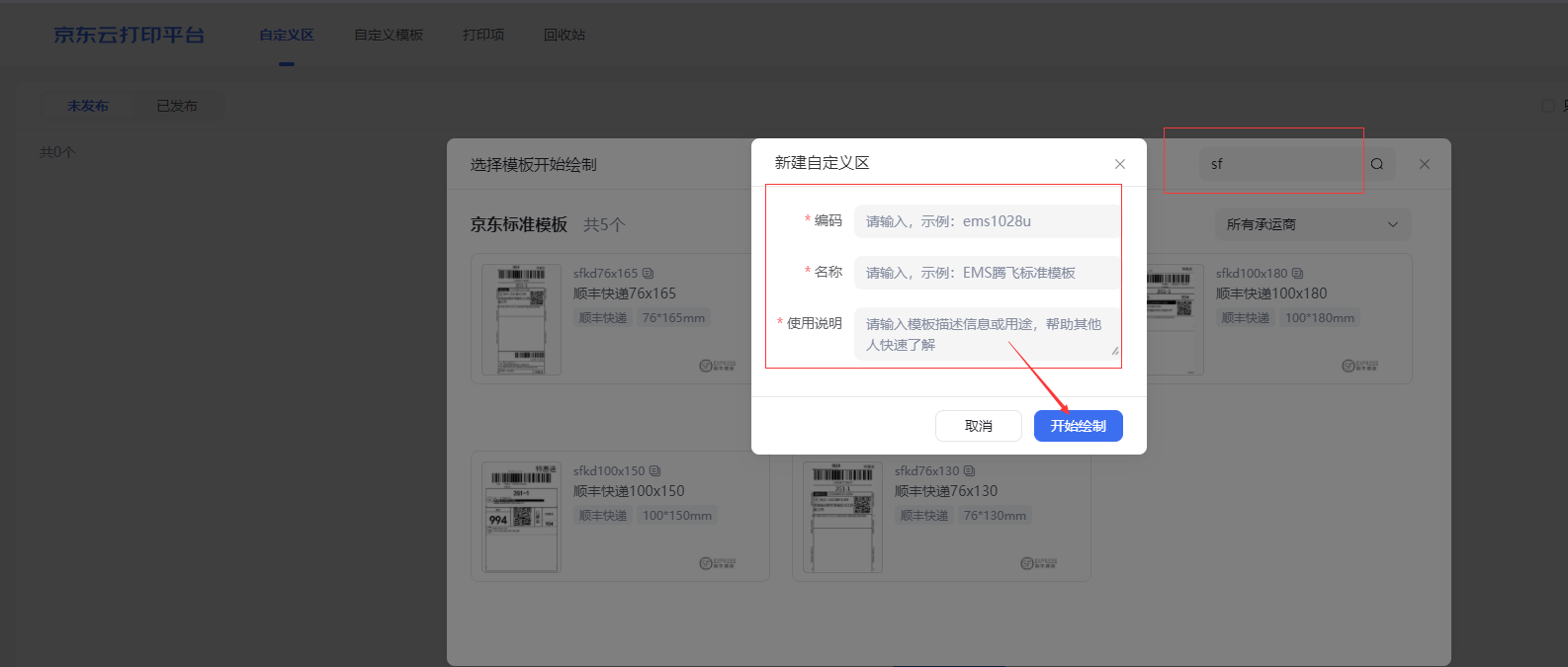This screenshot has width=1568, height=667.
Task: Click the 顺丰快递76x165 template name
Action: (625, 293)
